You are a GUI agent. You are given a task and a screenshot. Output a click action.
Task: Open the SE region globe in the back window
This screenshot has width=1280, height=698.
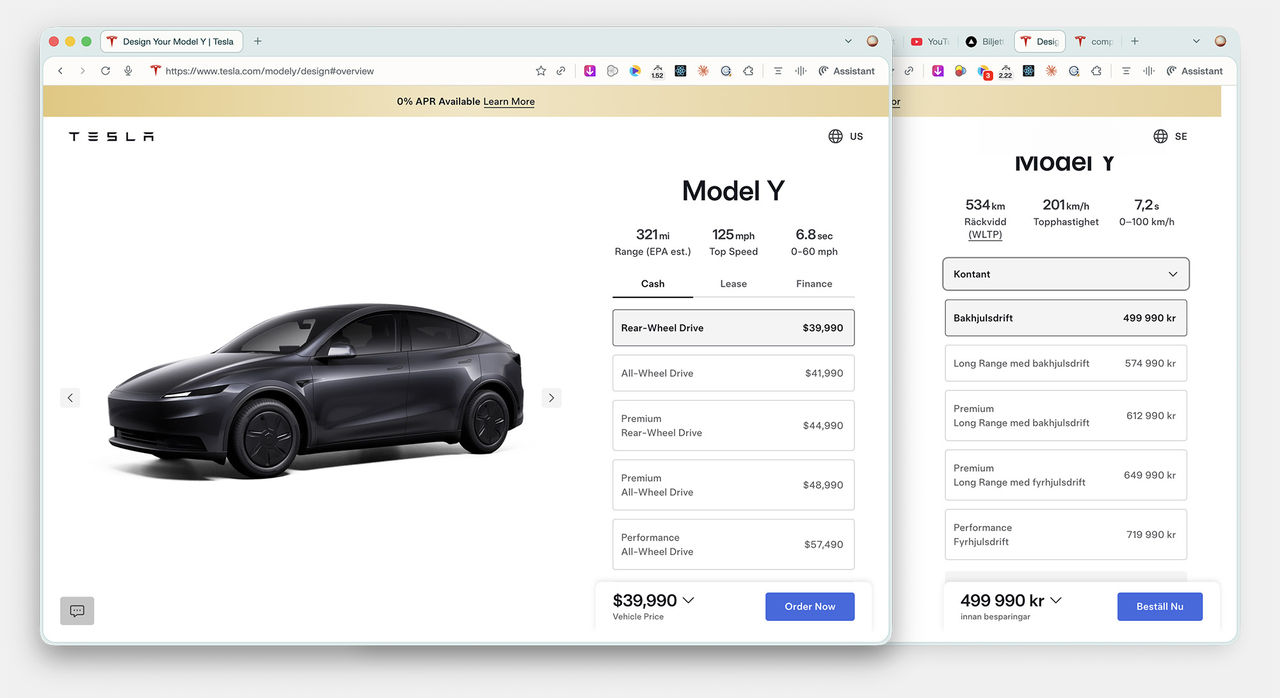coord(1169,136)
